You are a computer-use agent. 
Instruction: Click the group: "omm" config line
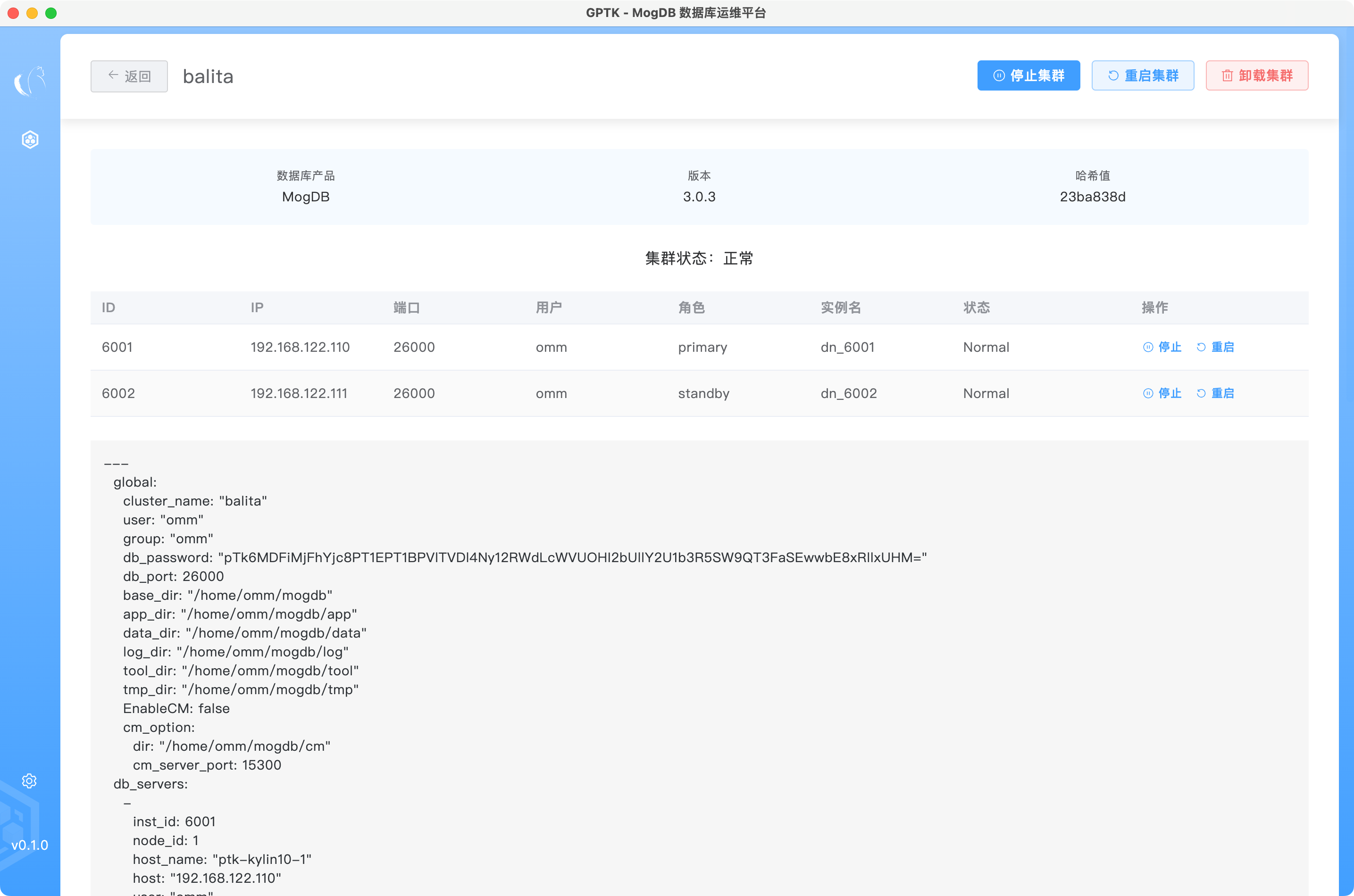[168, 539]
